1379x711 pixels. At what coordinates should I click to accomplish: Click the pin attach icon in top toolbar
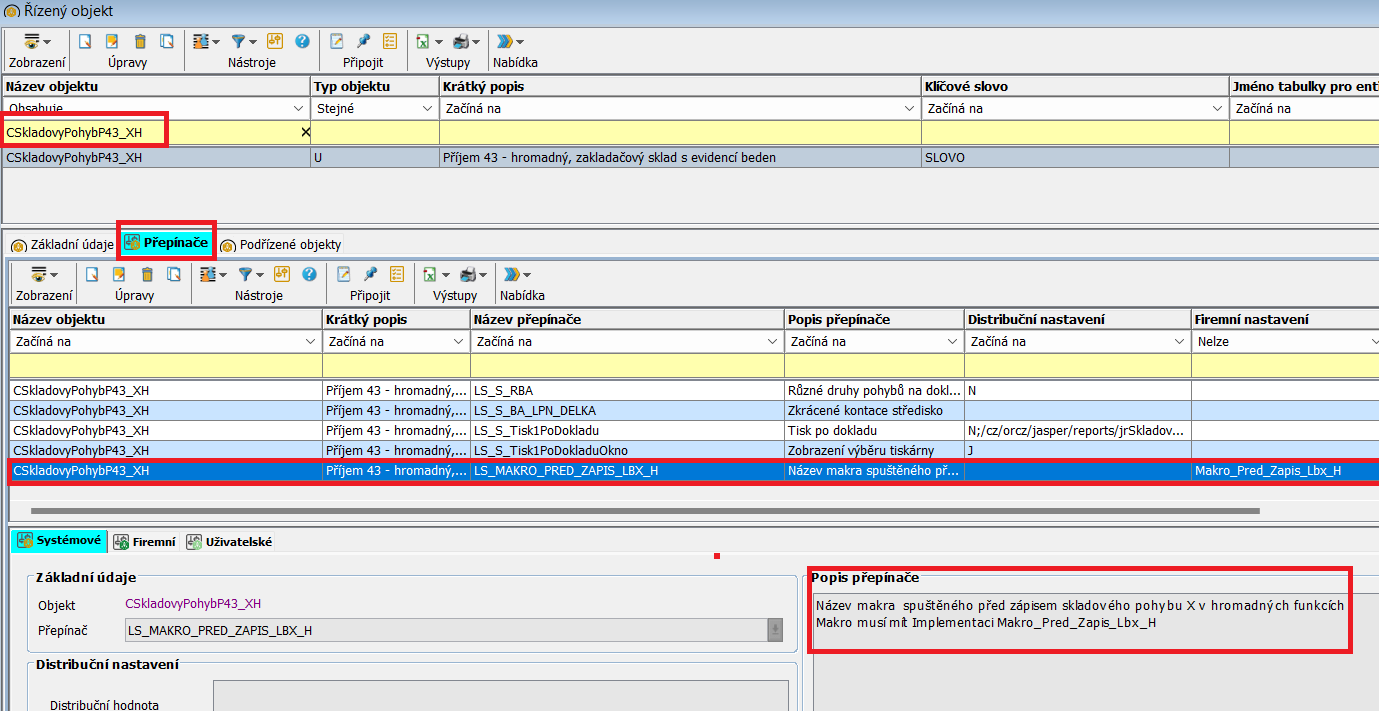(363, 41)
